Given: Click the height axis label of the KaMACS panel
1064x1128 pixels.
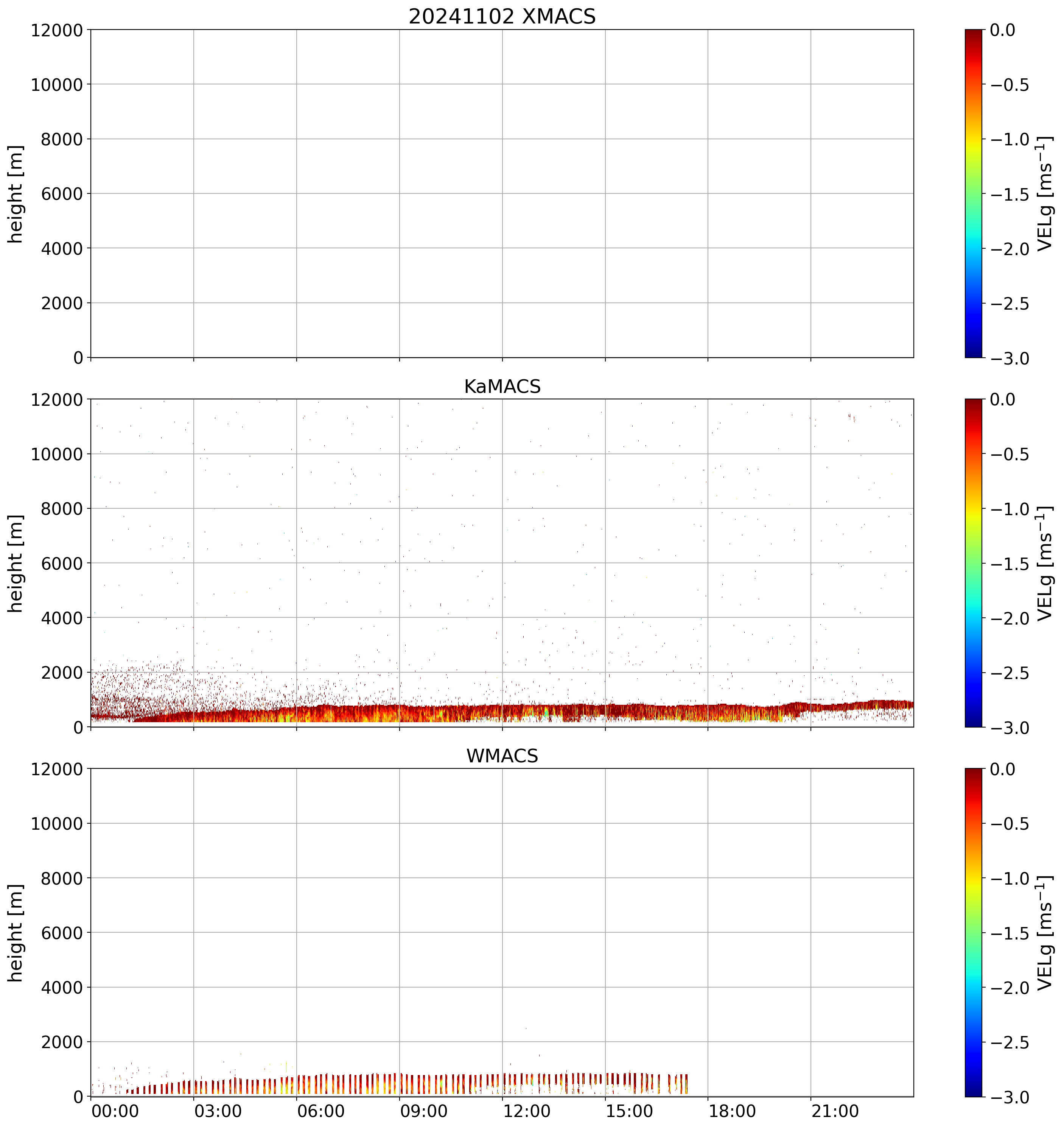Looking at the screenshot, I should coord(16,563).
